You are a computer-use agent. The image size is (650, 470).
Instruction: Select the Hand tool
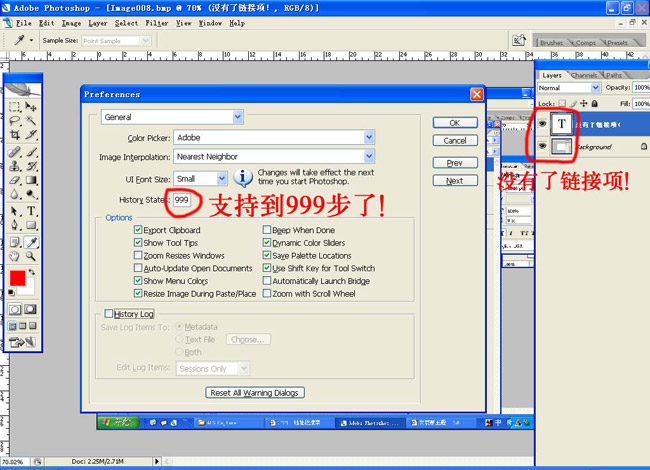[15, 256]
